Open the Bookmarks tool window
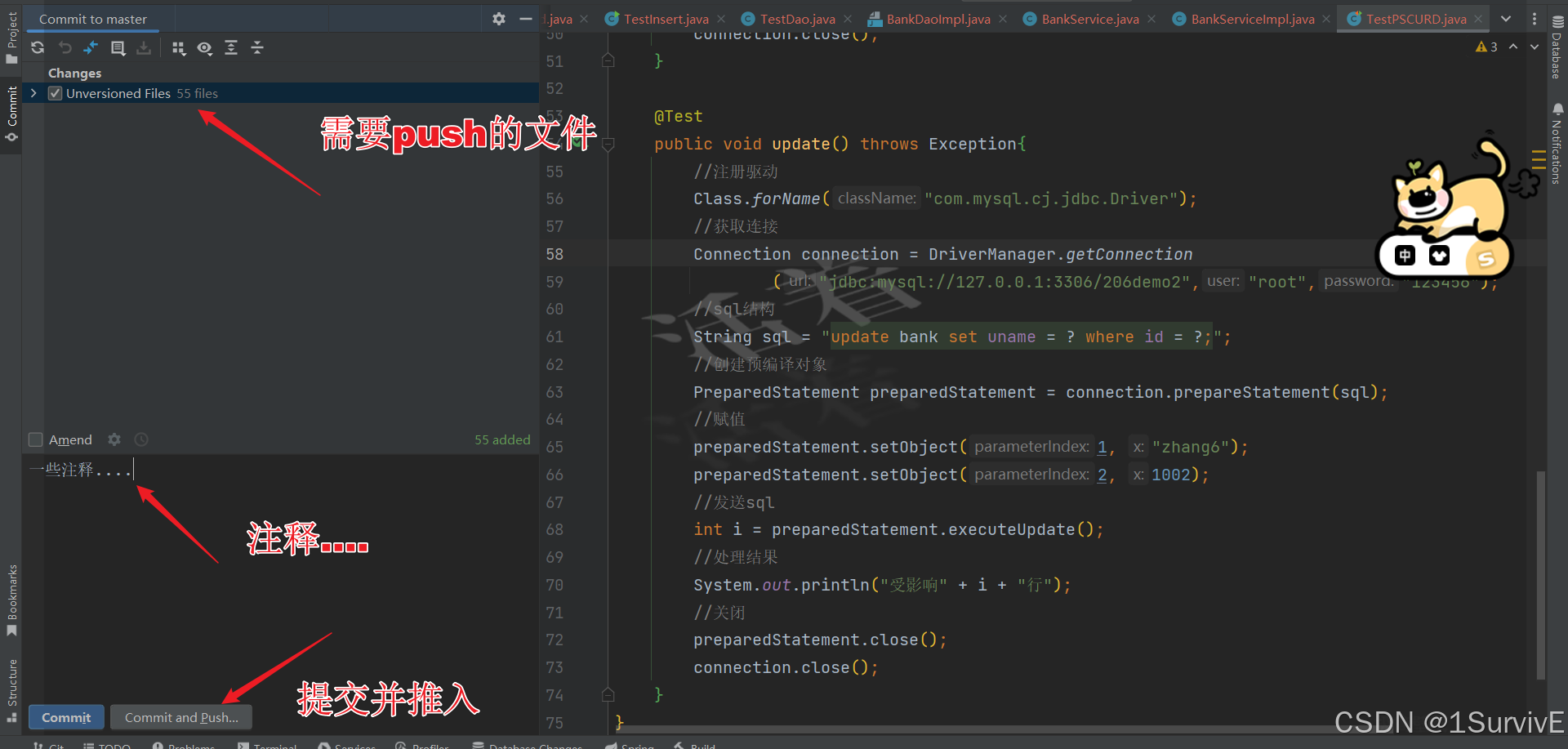Screen dimensions: 1568x749 [x=11, y=600]
